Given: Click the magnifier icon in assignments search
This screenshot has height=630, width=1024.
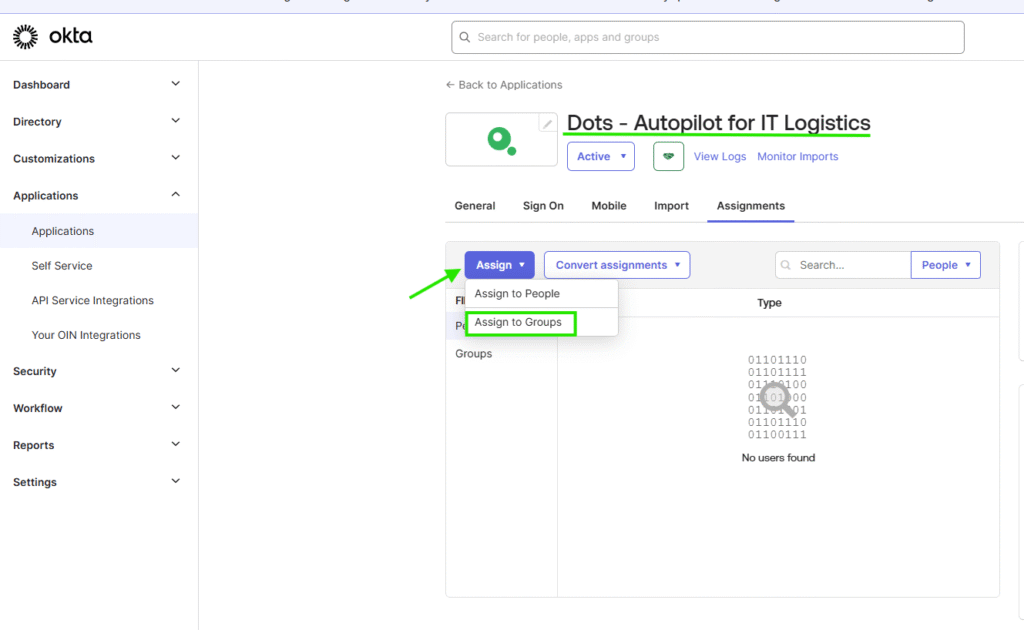Looking at the screenshot, I should click(787, 265).
